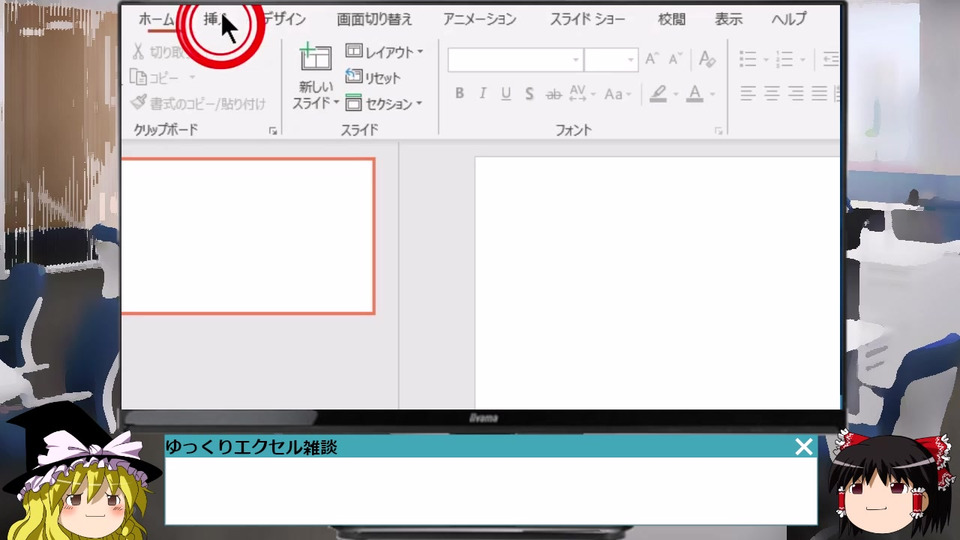
Task: Click the Format Painter brush icon
Action: point(138,102)
